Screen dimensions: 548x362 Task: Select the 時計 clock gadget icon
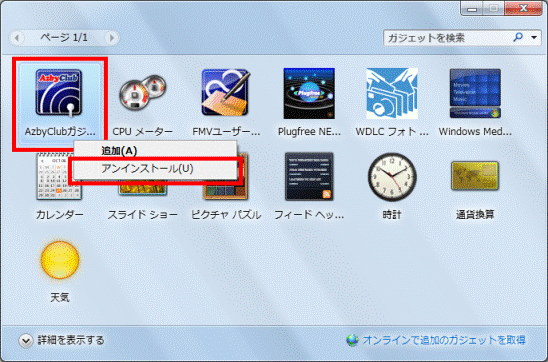point(392,177)
